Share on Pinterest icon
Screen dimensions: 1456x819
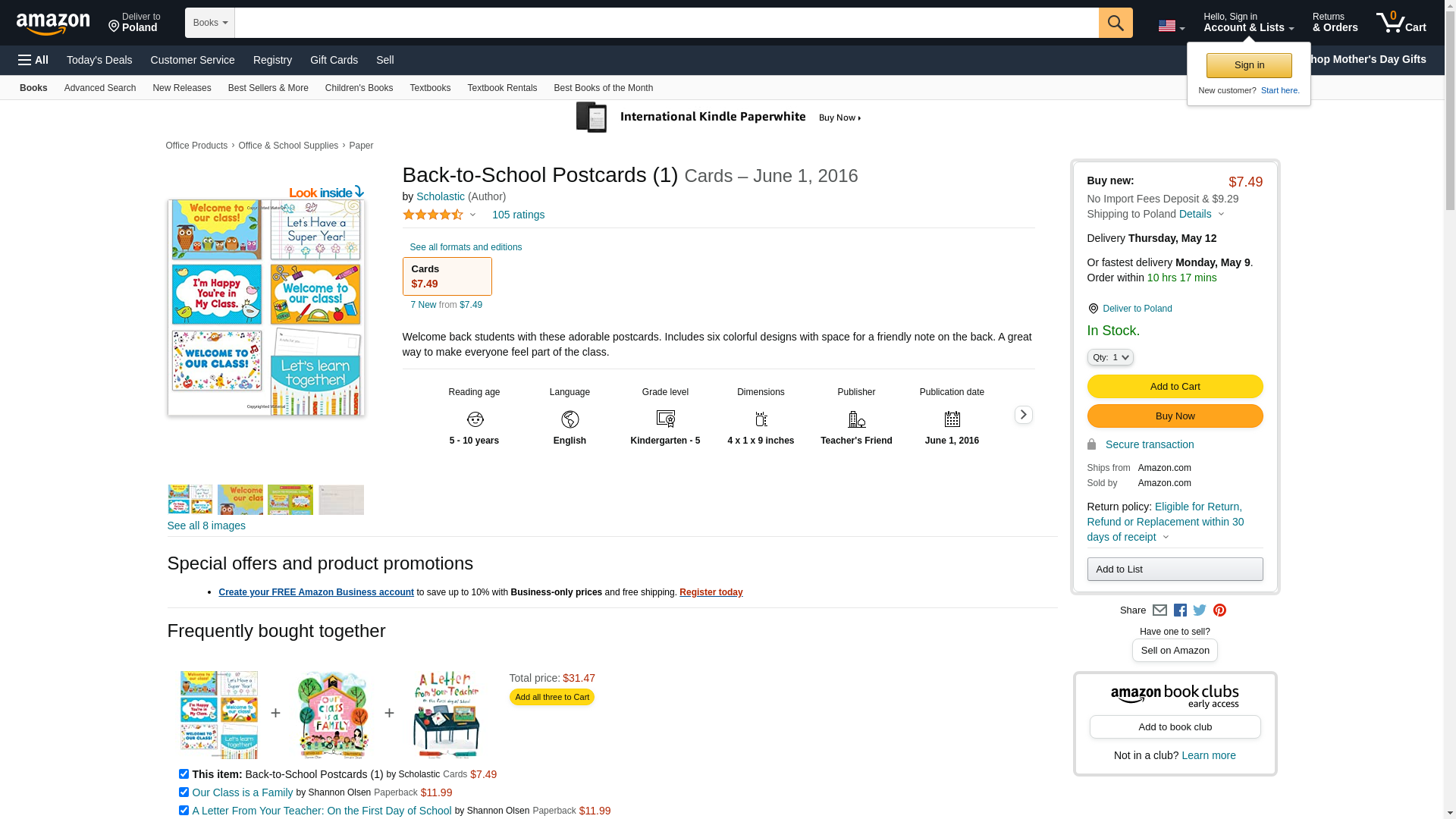click(1219, 610)
